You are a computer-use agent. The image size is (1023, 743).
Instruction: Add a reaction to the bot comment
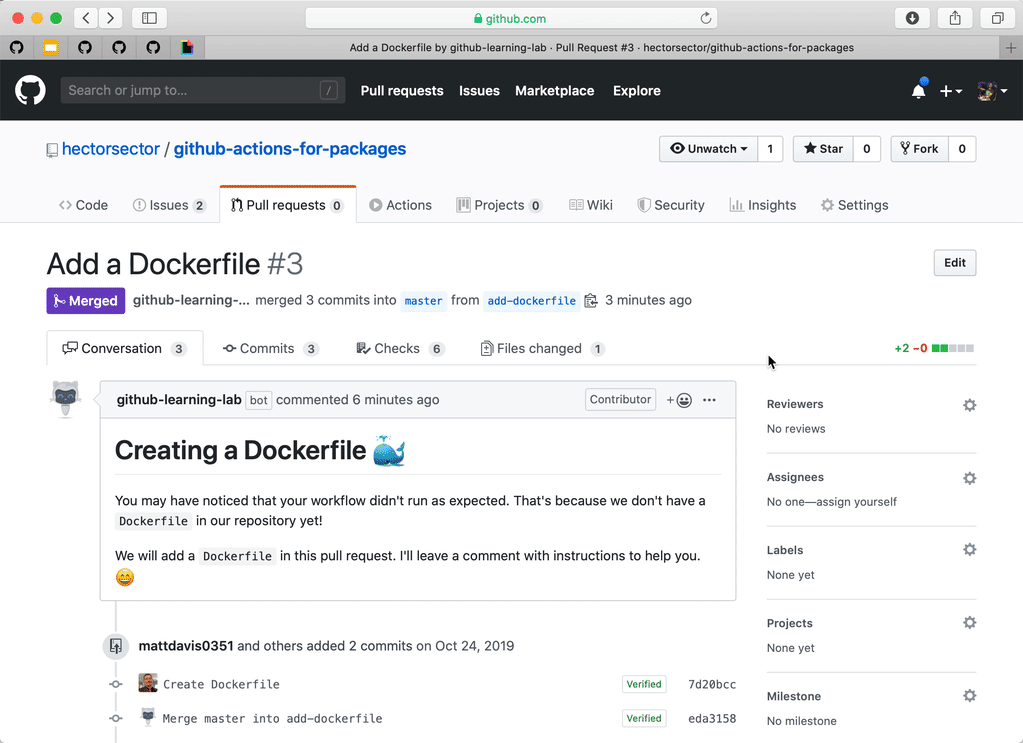679,400
